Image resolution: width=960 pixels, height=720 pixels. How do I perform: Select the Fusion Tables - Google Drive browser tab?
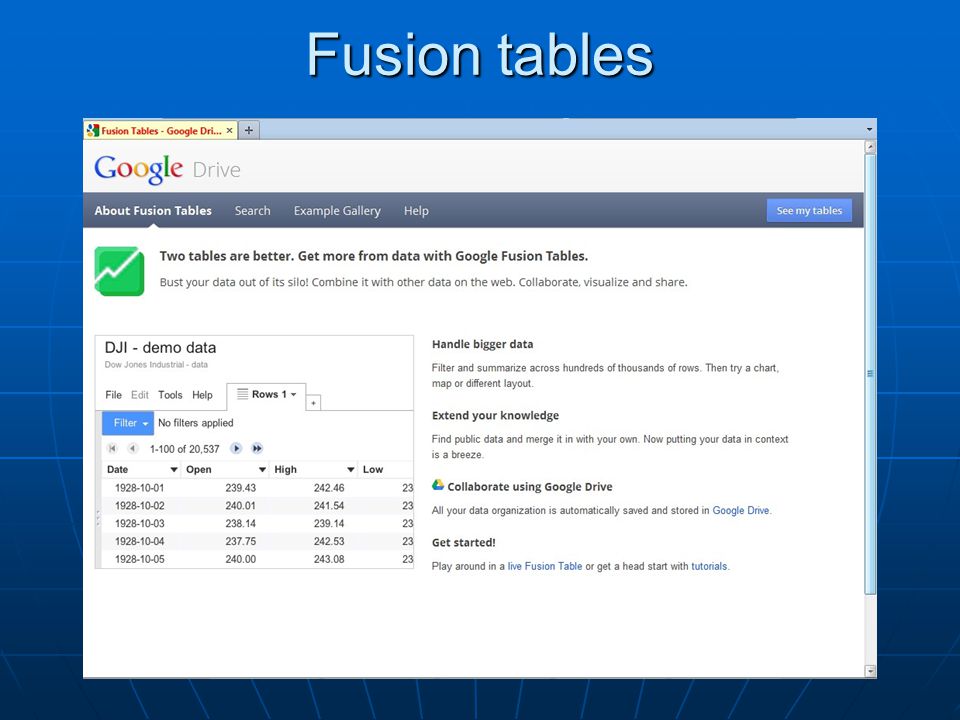[160, 130]
